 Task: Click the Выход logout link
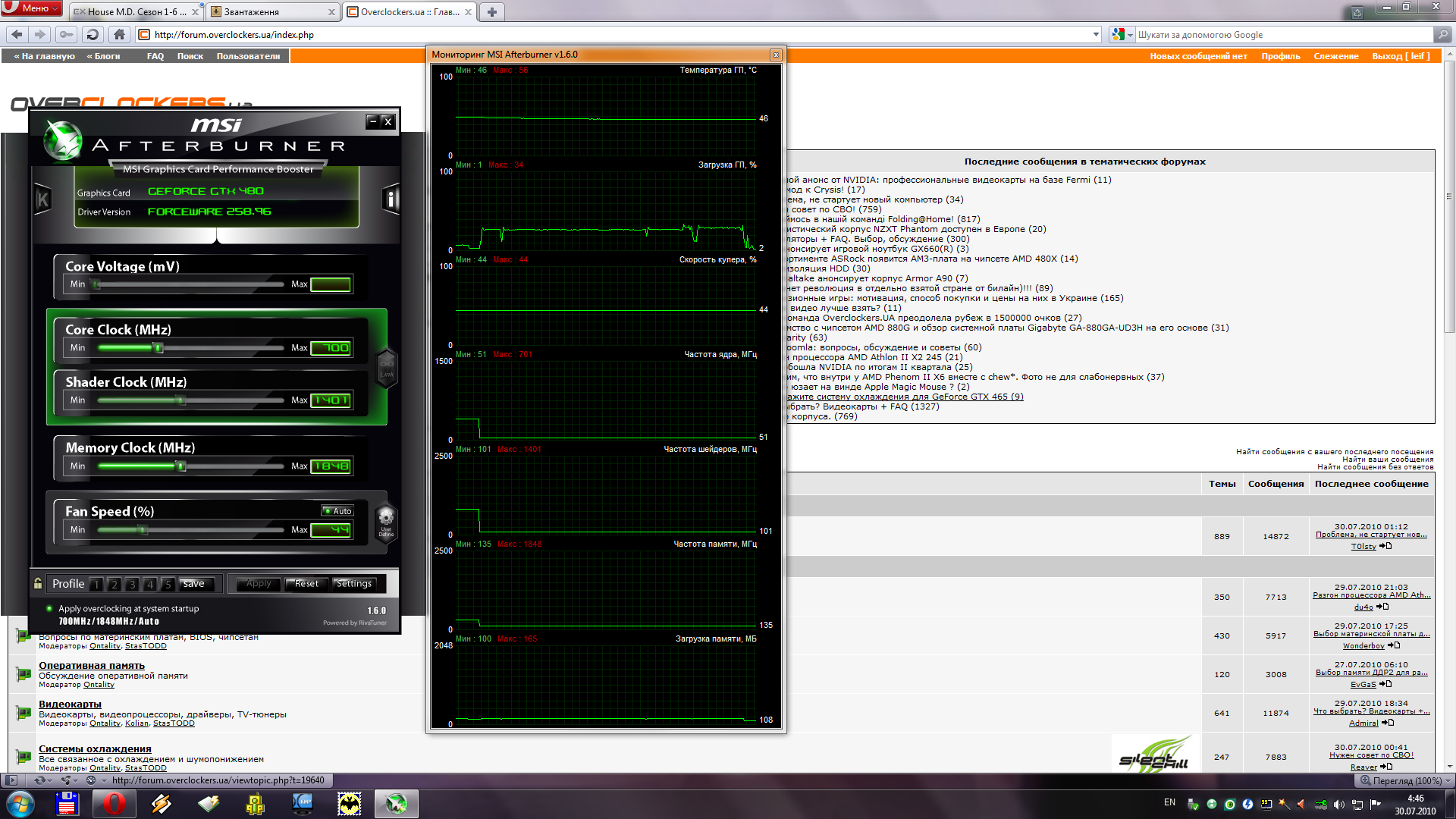[1401, 56]
